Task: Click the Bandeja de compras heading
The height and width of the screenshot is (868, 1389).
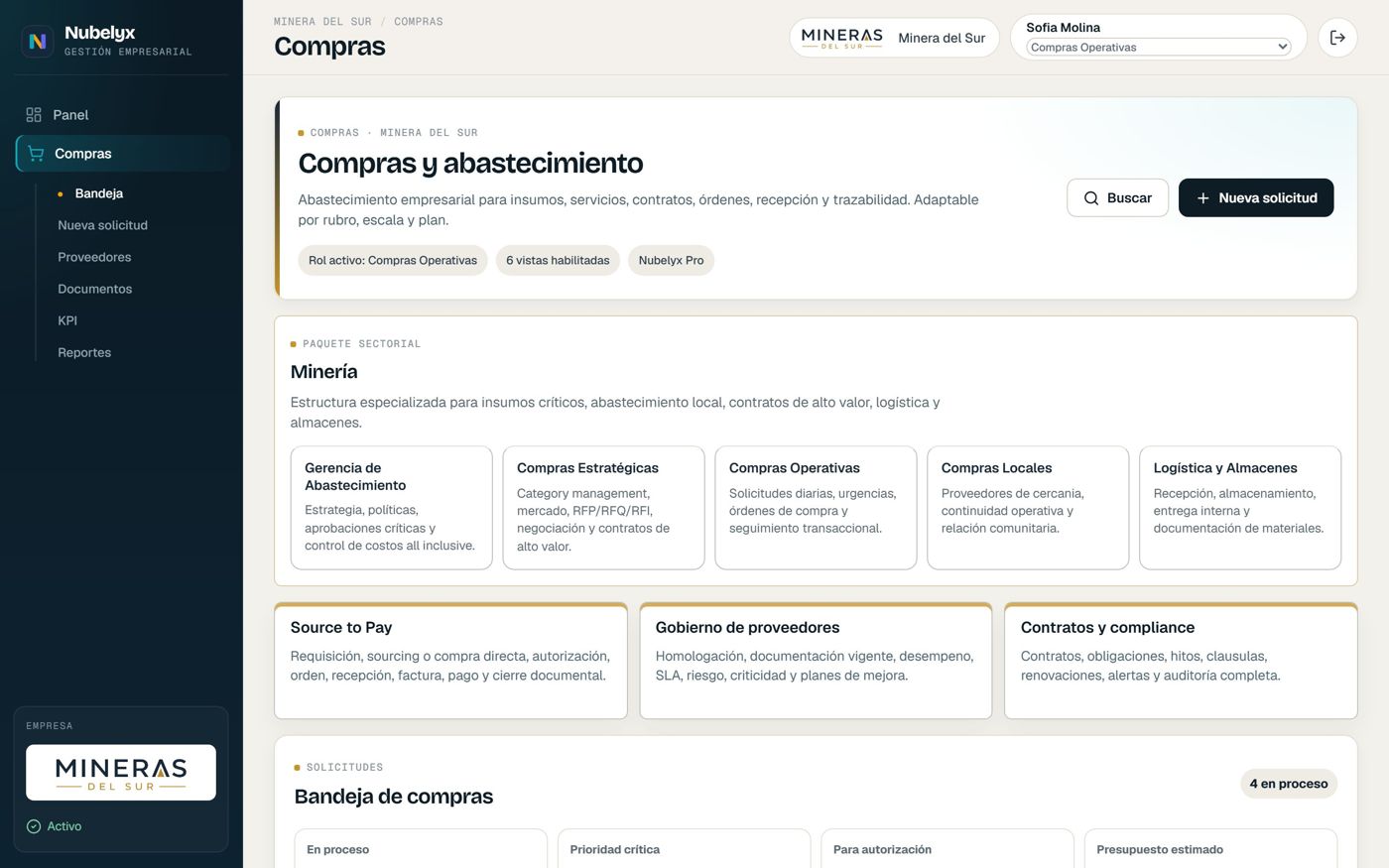Action: (x=394, y=797)
